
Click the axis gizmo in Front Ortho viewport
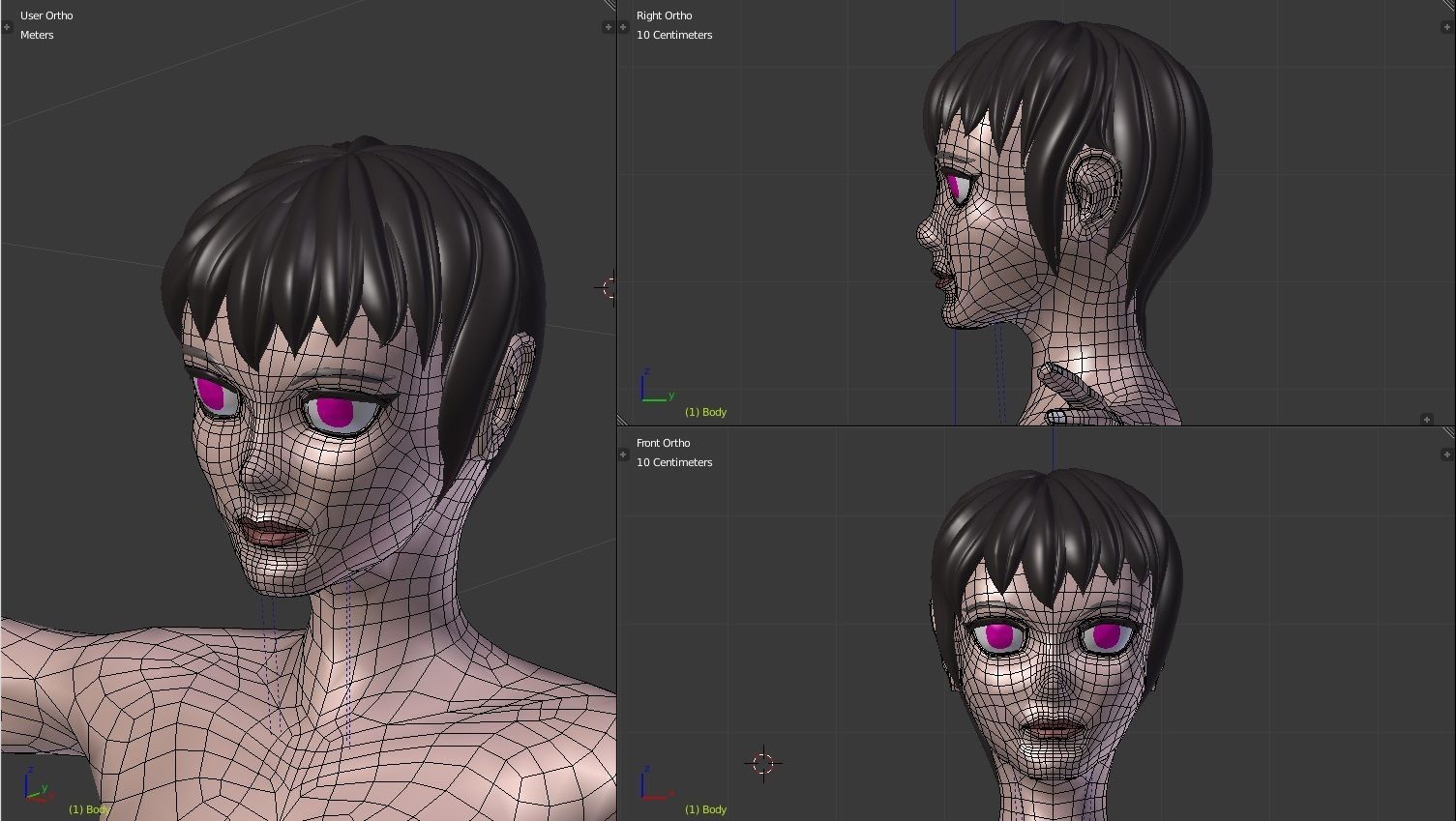click(x=656, y=783)
